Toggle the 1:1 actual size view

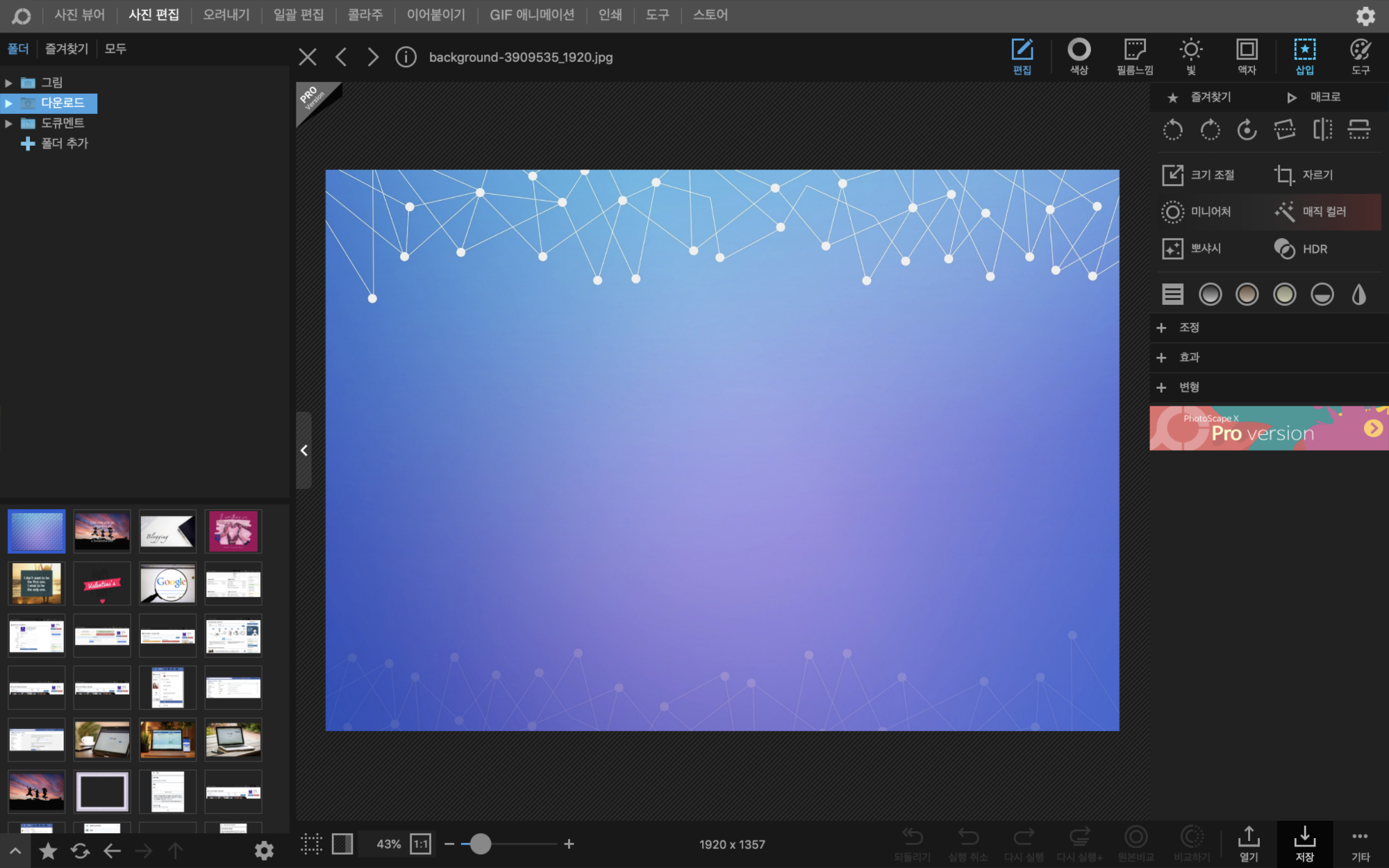click(420, 844)
